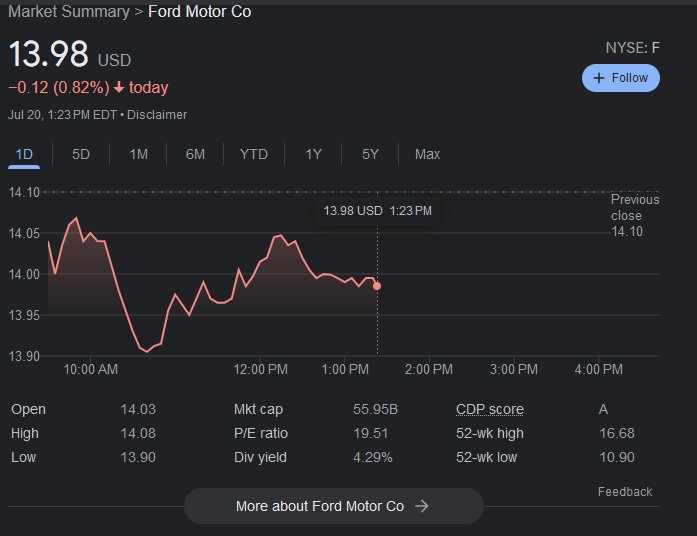Click the Open value 14.03
The height and width of the screenshot is (536, 697).
coord(138,409)
